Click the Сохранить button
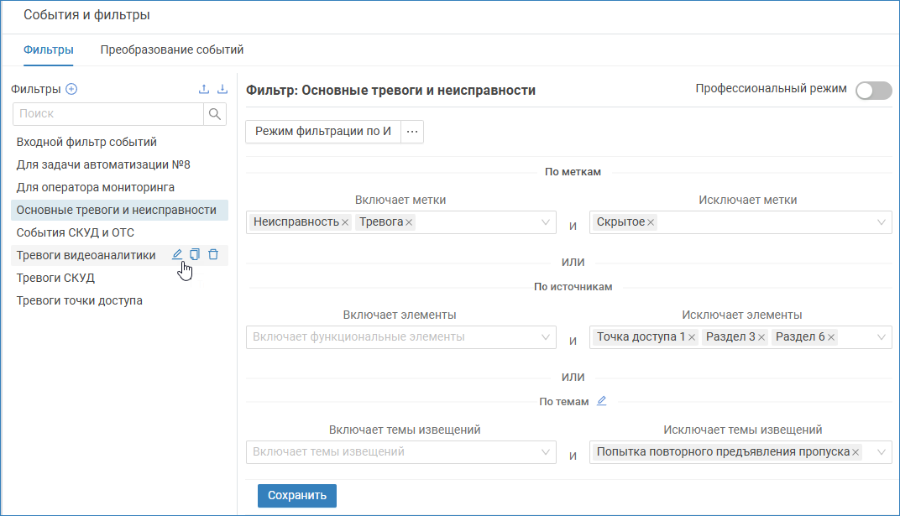Image resolution: width=900 pixels, height=516 pixels. click(x=297, y=495)
